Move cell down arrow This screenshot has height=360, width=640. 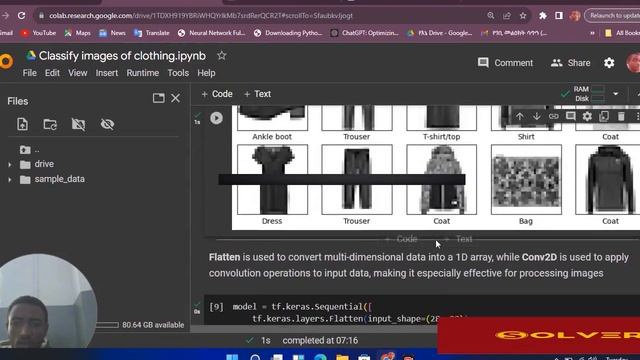tap(536, 116)
